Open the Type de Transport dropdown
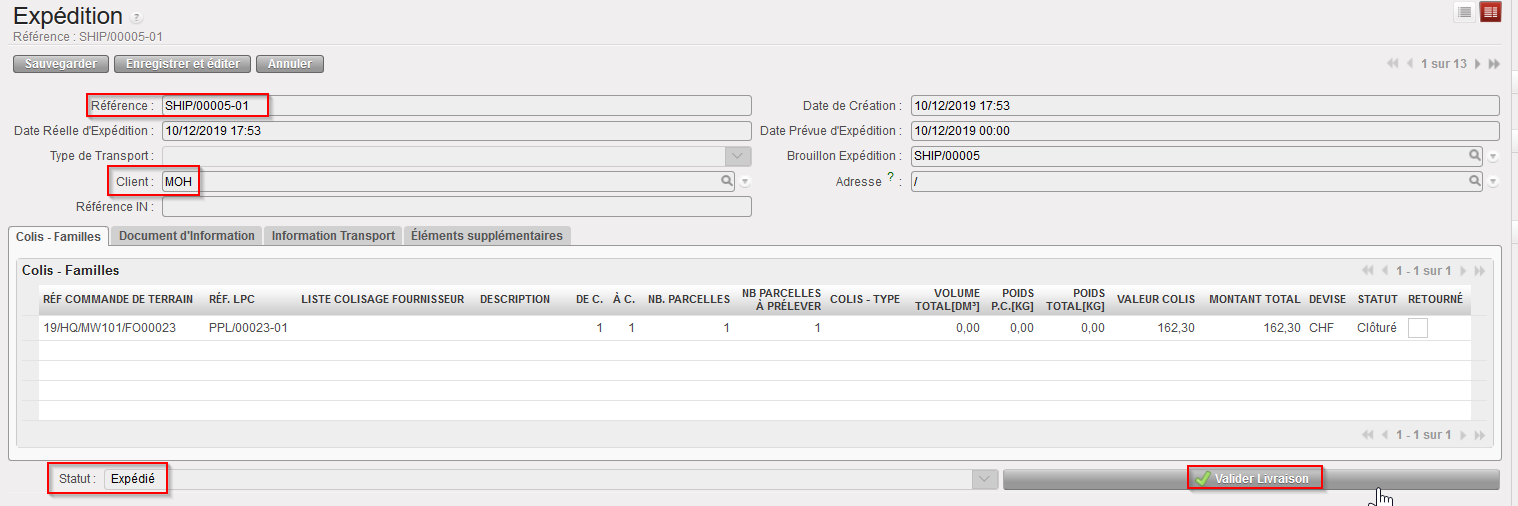Screen dimensions: 1518x506 point(738,156)
